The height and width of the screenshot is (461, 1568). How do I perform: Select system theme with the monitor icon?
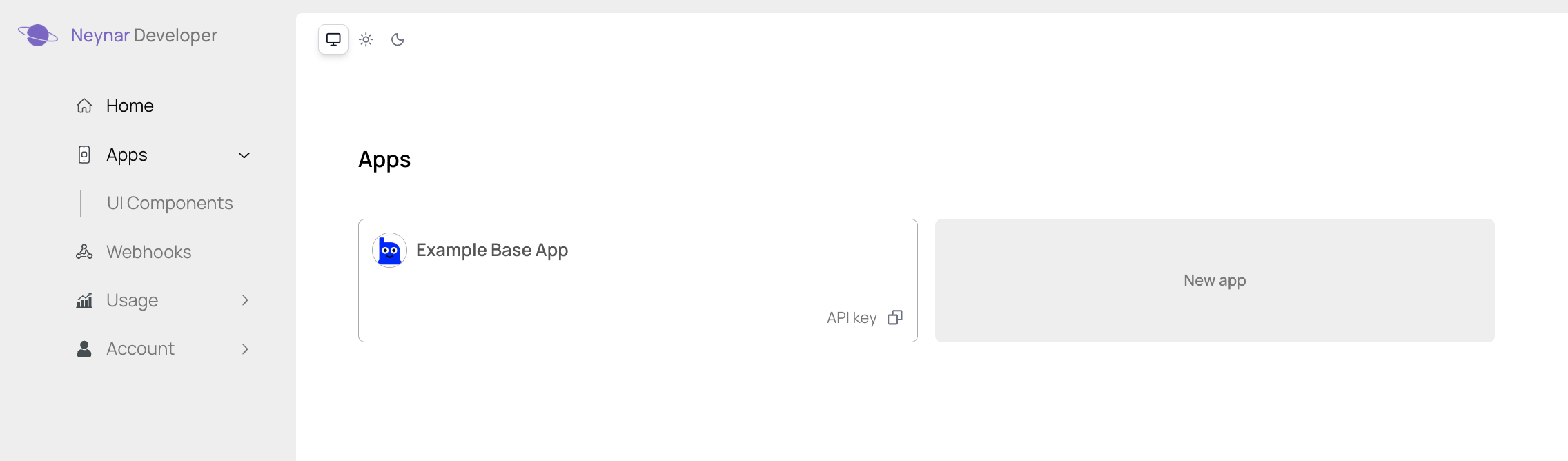(x=334, y=39)
